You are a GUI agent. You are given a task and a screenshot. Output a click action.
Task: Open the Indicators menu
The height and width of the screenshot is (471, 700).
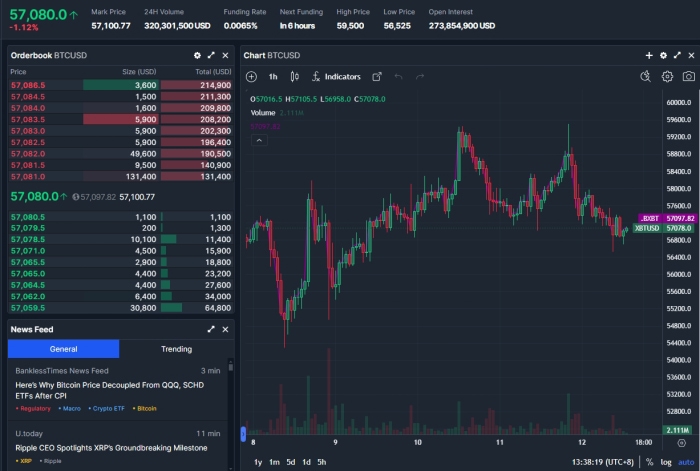pos(336,76)
